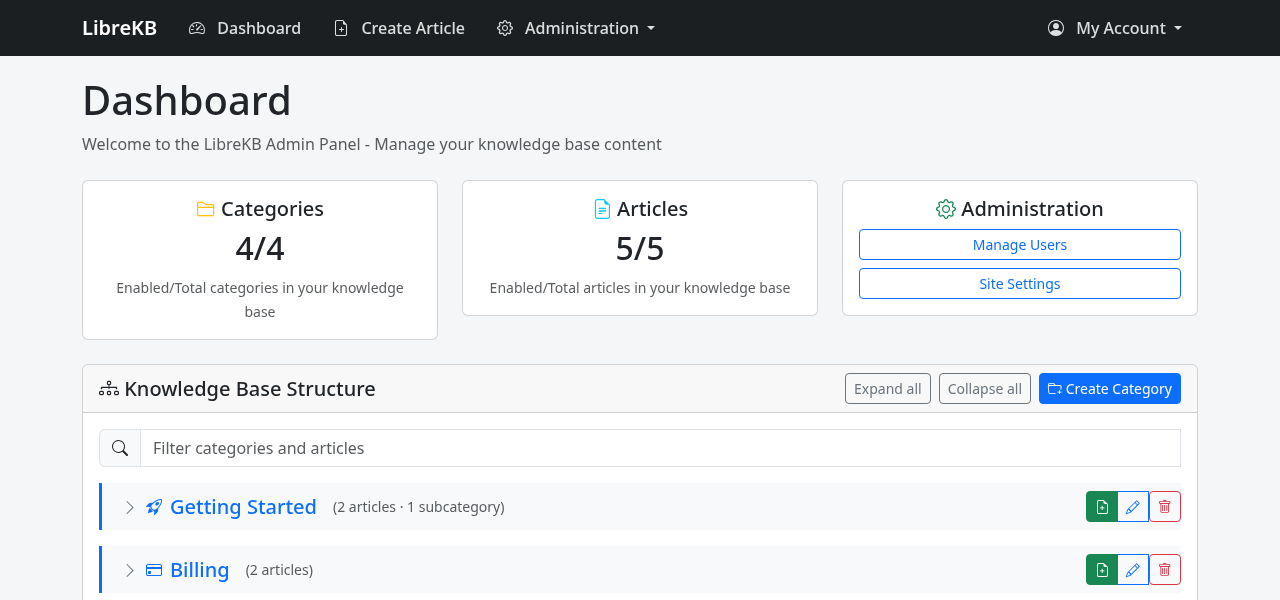
Task: Open Dashboard in the navbar
Action: coord(244,28)
